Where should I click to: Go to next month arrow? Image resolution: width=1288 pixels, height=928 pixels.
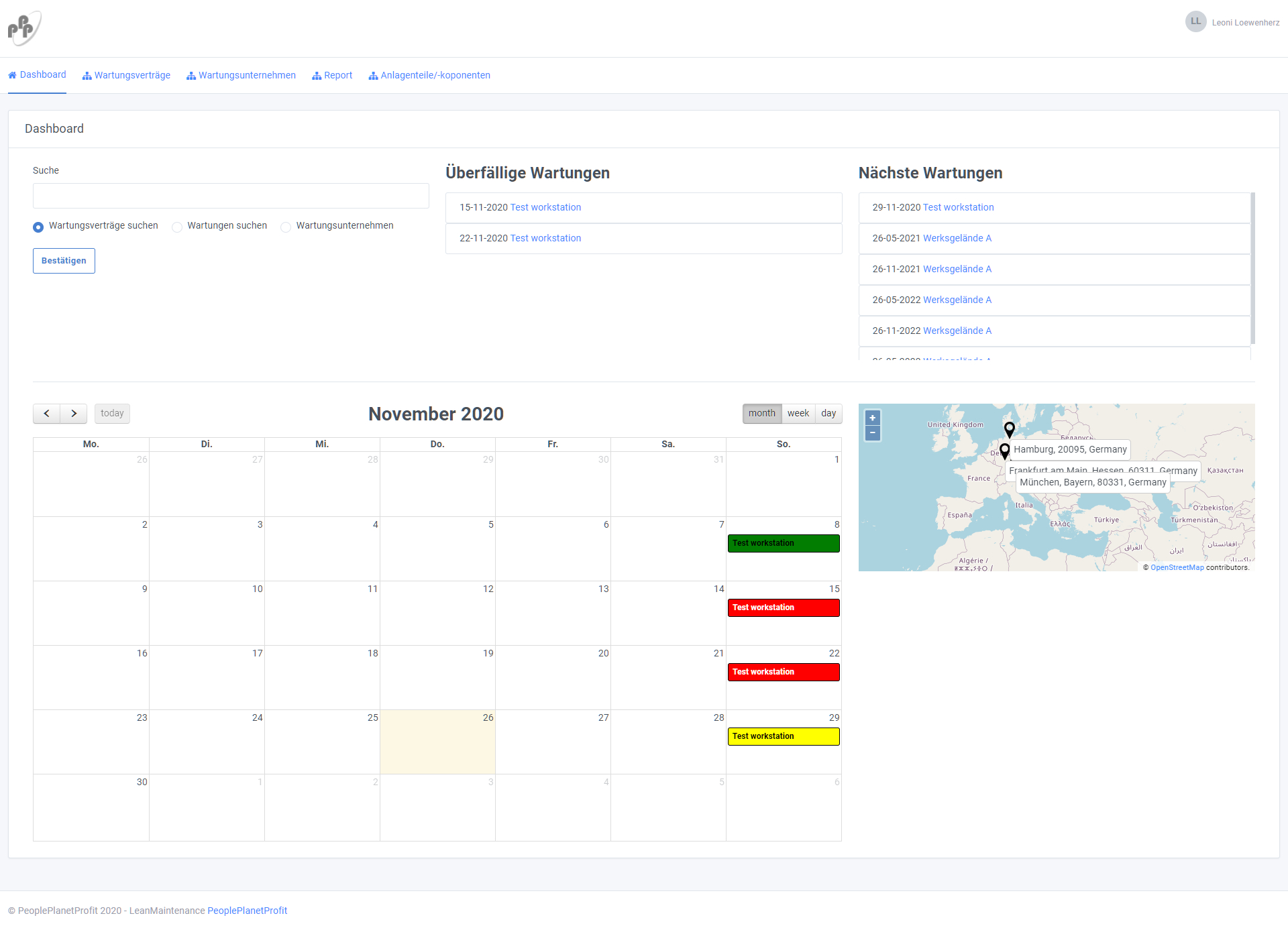click(74, 413)
